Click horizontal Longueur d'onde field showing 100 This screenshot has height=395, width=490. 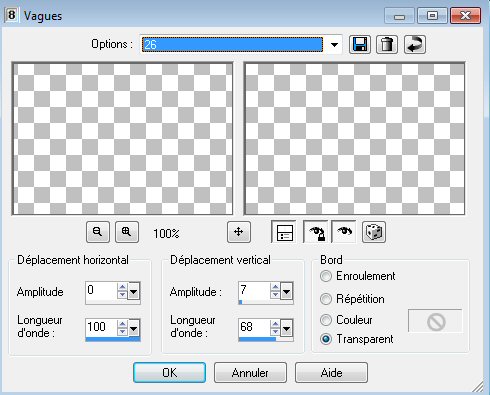pyautogui.click(x=101, y=328)
